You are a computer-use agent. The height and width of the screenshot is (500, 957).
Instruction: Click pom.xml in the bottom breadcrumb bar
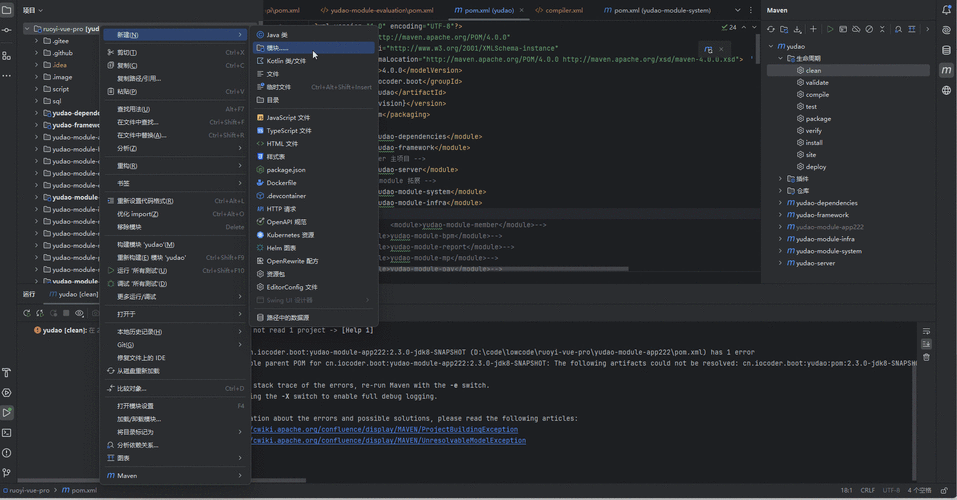click(x=84, y=491)
